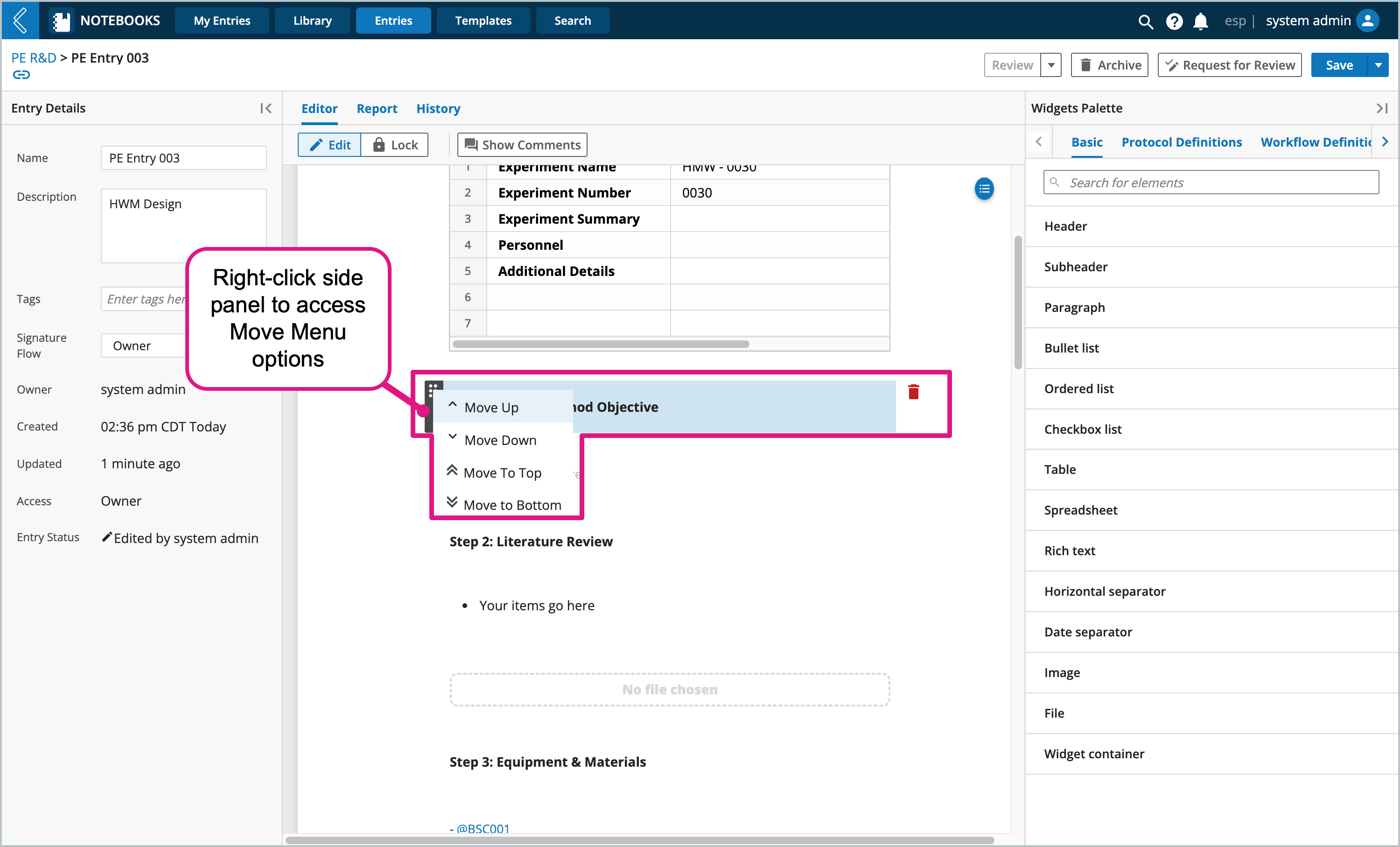Select the Checkbox list widget
Screen dimensions: 1400x847
pyautogui.click(x=1212, y=429)
